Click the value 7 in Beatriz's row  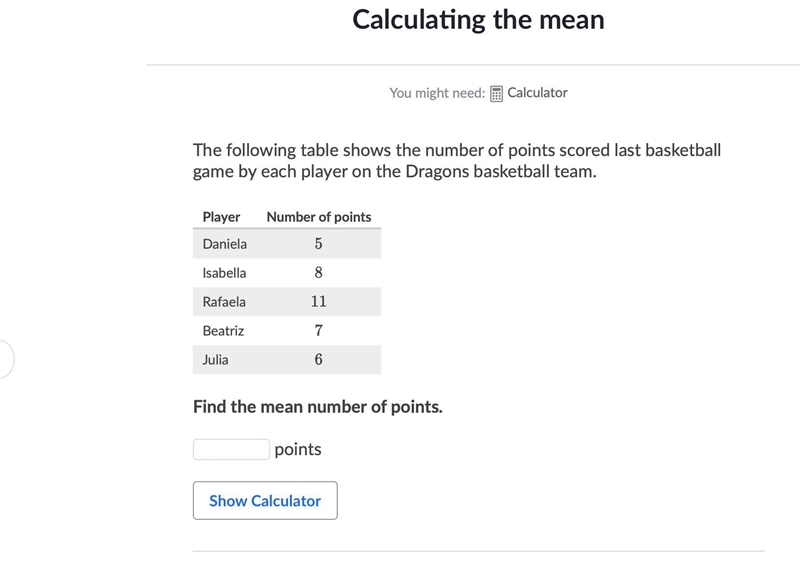coord(318,330)
